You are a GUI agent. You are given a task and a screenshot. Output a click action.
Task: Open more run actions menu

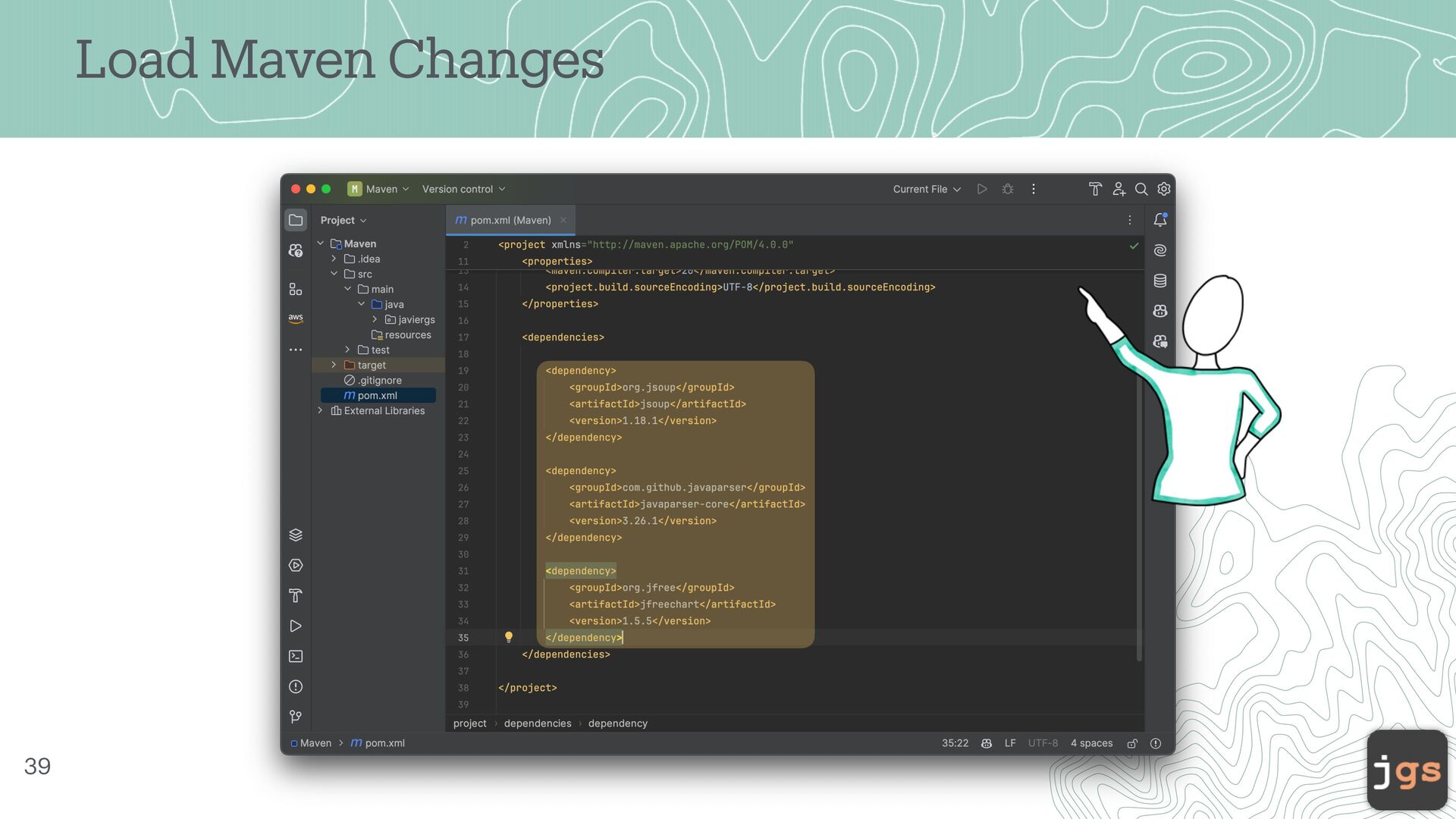coord(1034,189)
